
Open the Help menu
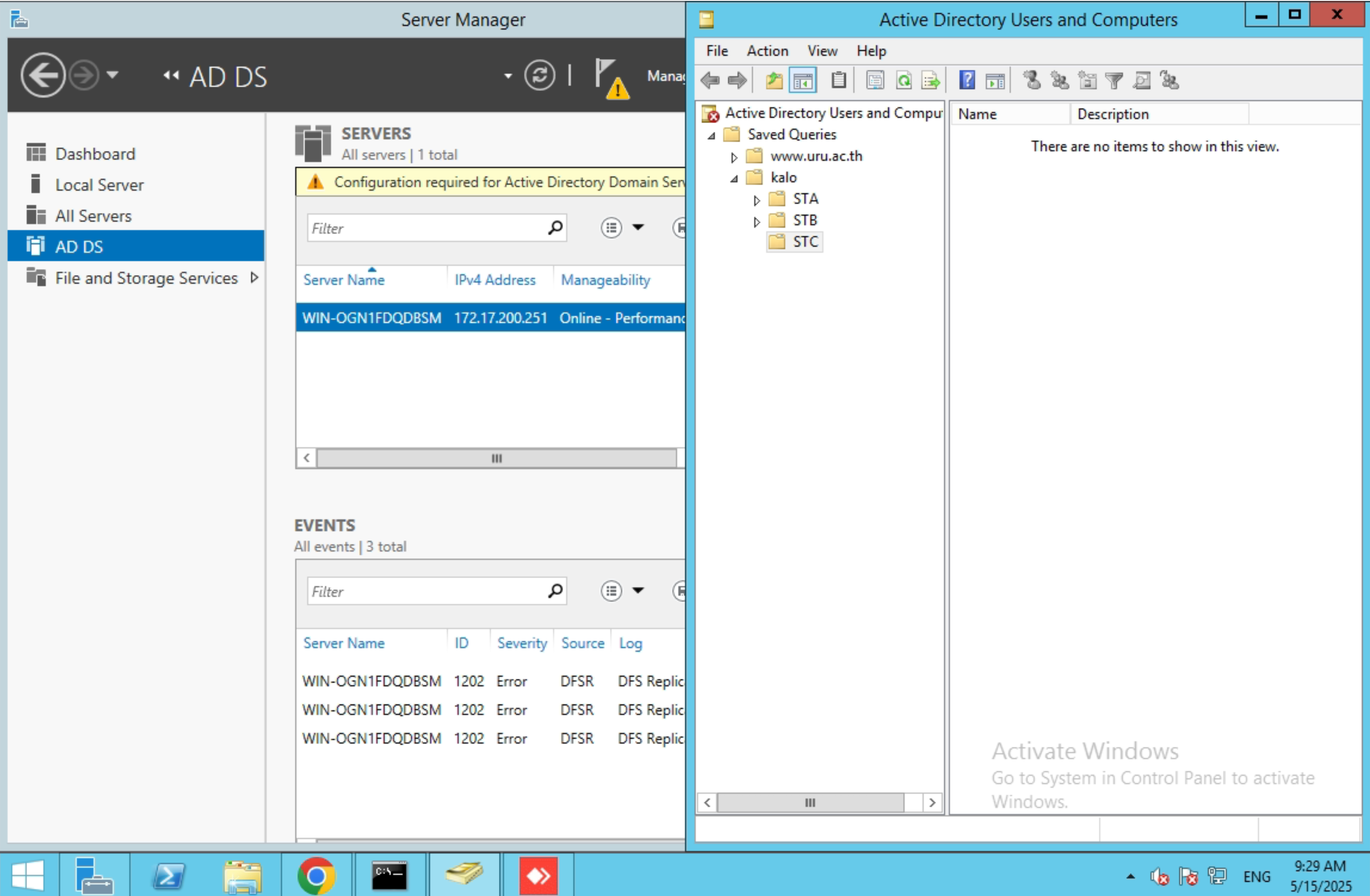[872, 51]
